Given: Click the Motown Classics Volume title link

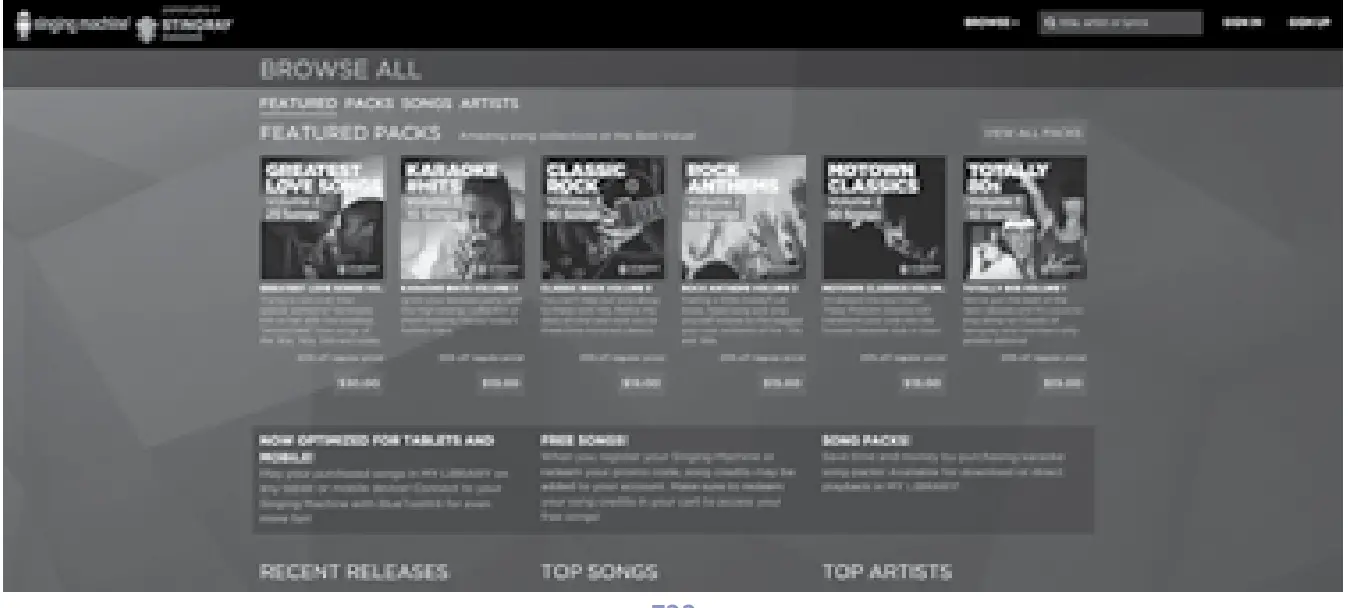Looking at the screenshot, I should pyautogui.click(x=883, y=288).
